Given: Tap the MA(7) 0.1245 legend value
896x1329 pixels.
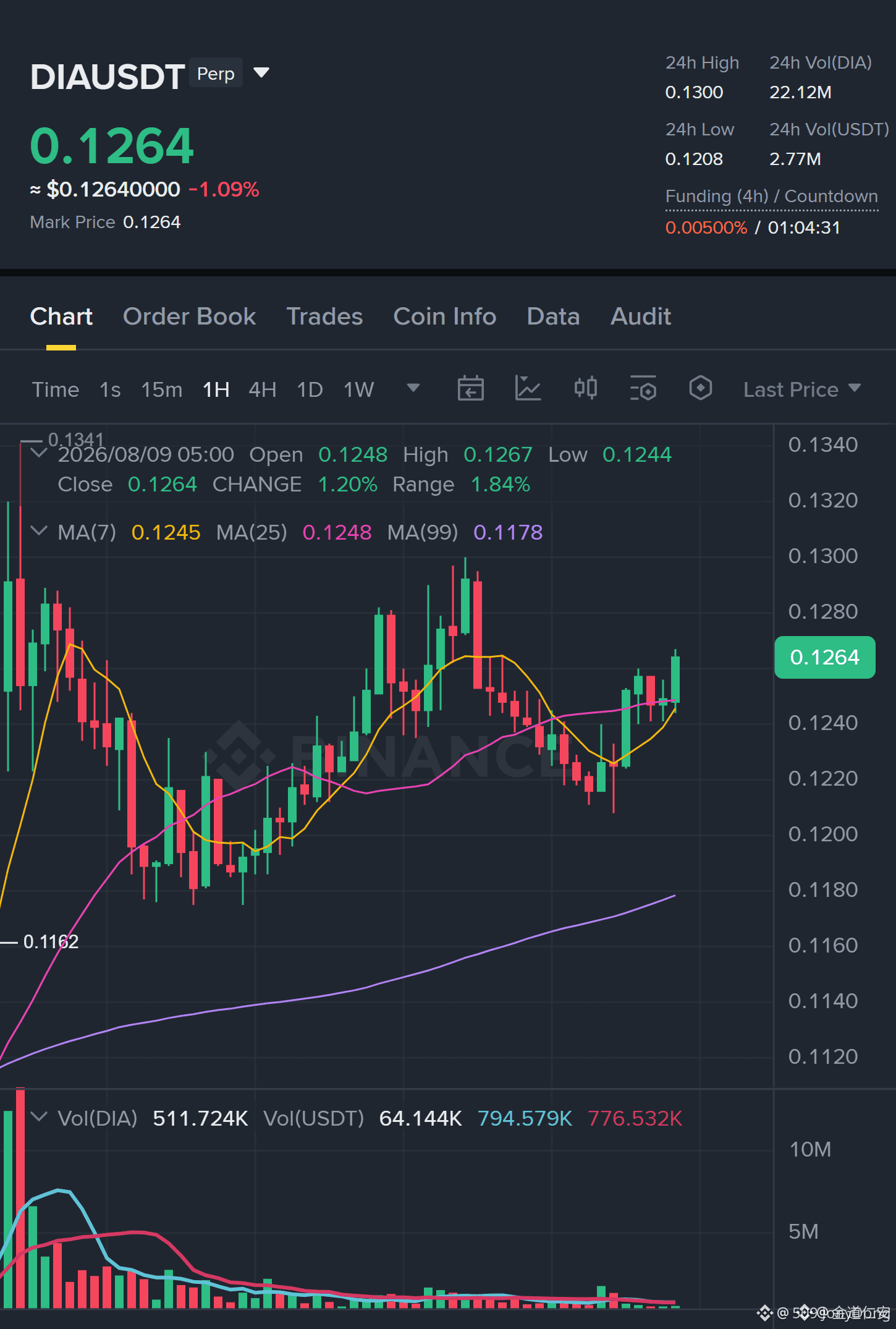Looking at the screenshot, I should [166, 532].
